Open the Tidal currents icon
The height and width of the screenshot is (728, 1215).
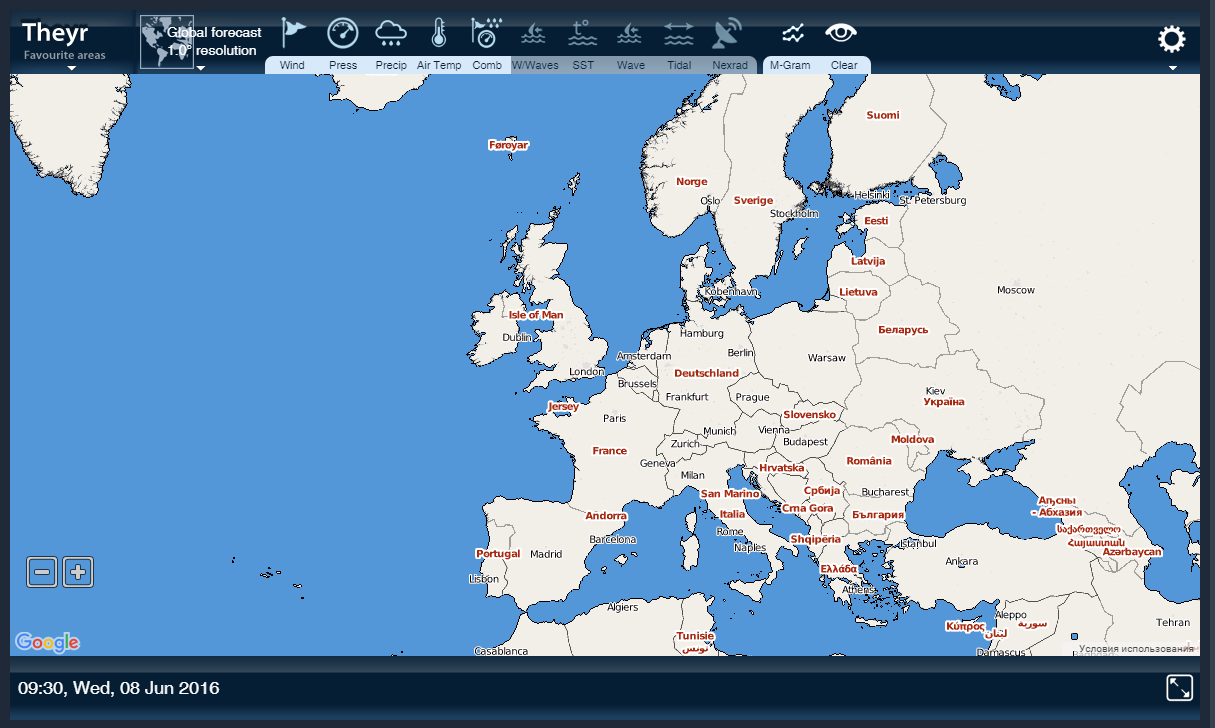(x=679, y=33)
